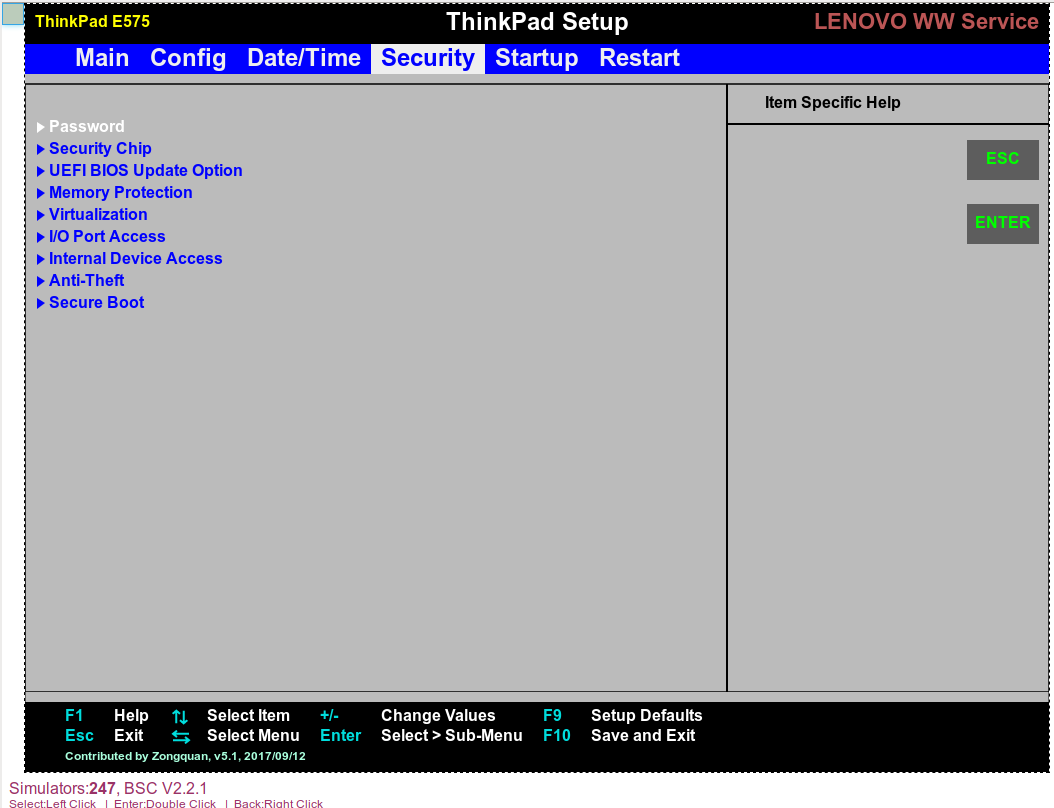Click the arrow beside I/O Port Access
This screenshot has height=808, width=1054.
(40, 237)
